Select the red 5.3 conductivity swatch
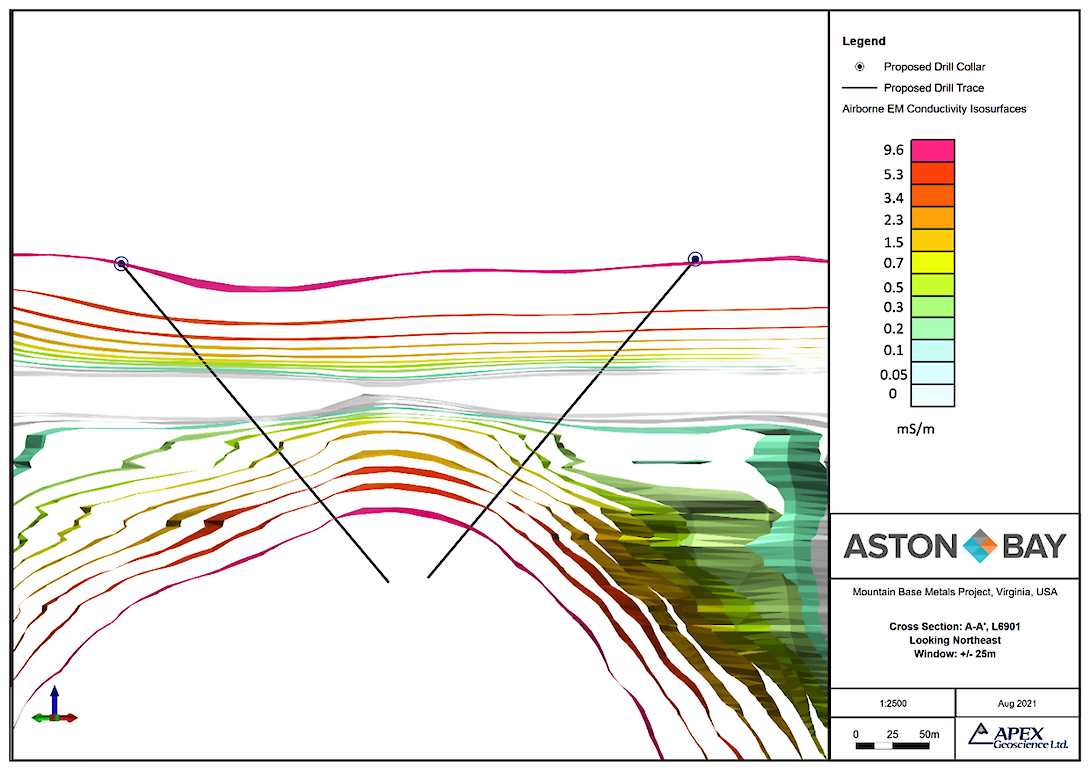1090x770 pixels. pos(932,173)
